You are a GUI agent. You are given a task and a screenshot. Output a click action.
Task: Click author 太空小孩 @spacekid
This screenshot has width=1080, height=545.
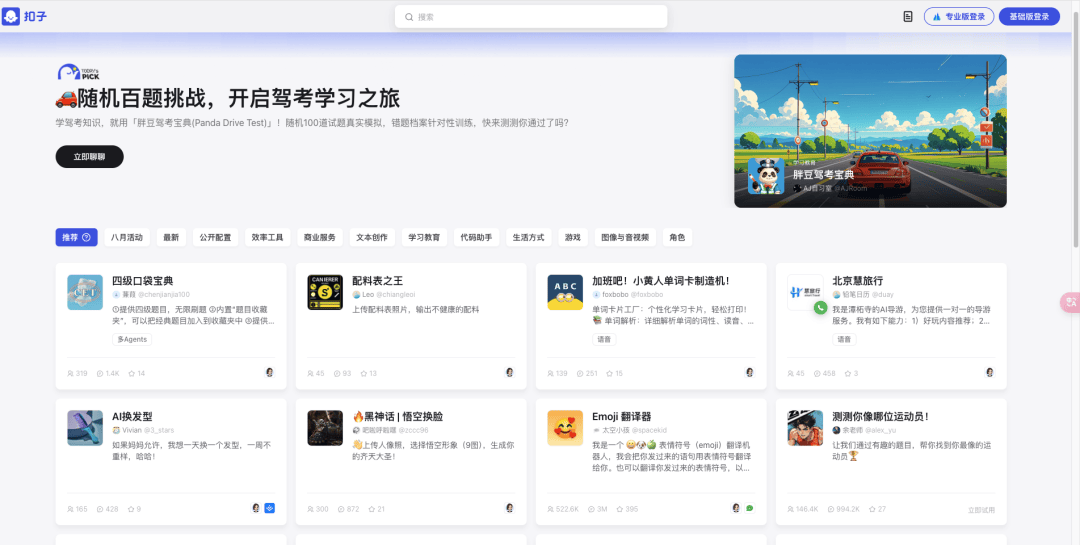(x=629, y=430)
